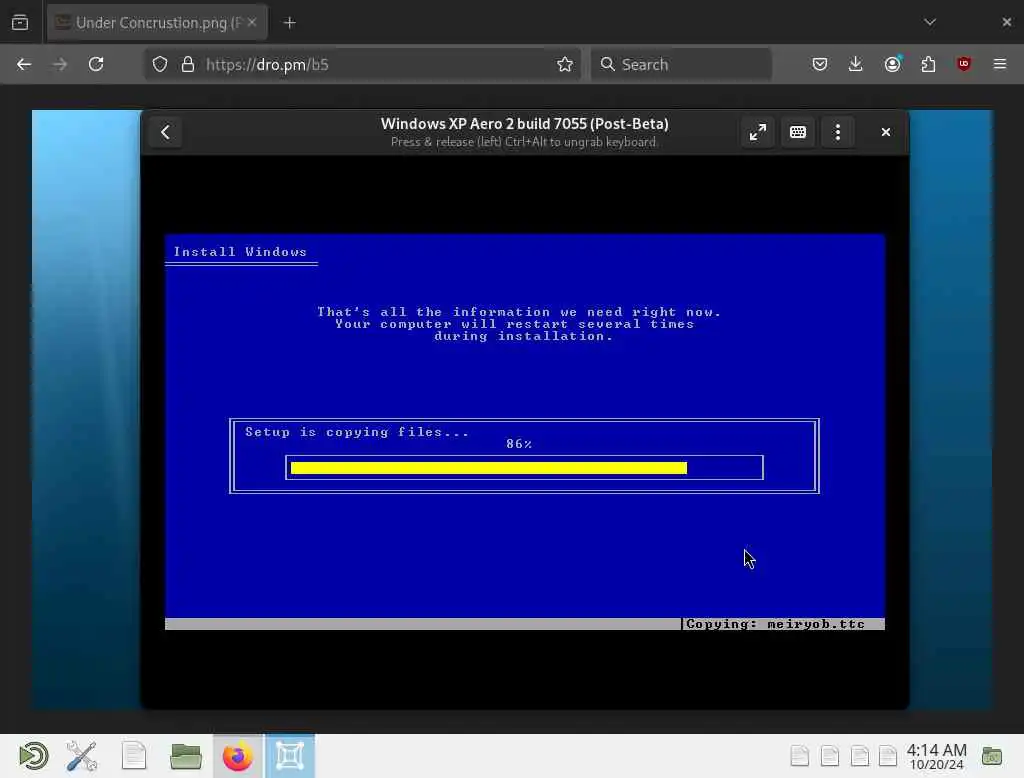This screenshot has height=778, width=1024.
Task: Close the Under Concrustion.png tab
Action: click(252, 22)
